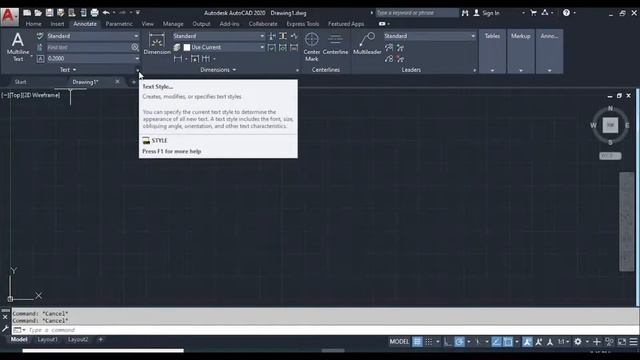The height and width of the screenshot is (360, 640).
Task: Open the multileader style Standard dropdown
Action: point(430,36)
